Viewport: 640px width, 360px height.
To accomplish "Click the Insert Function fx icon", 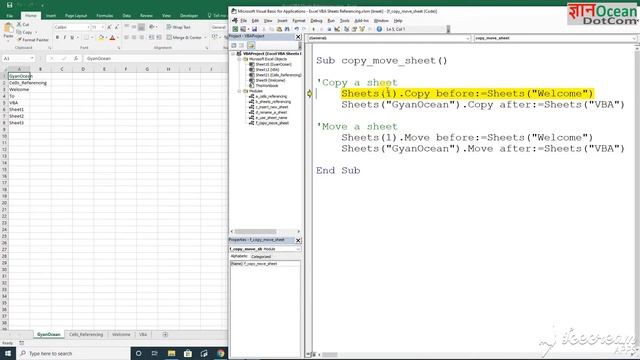I will (76, 58).
